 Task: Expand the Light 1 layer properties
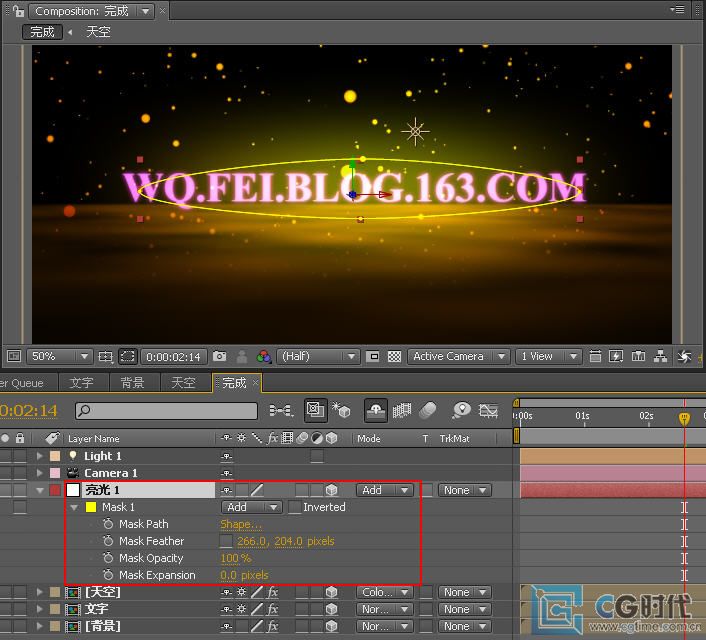point(39,456)
